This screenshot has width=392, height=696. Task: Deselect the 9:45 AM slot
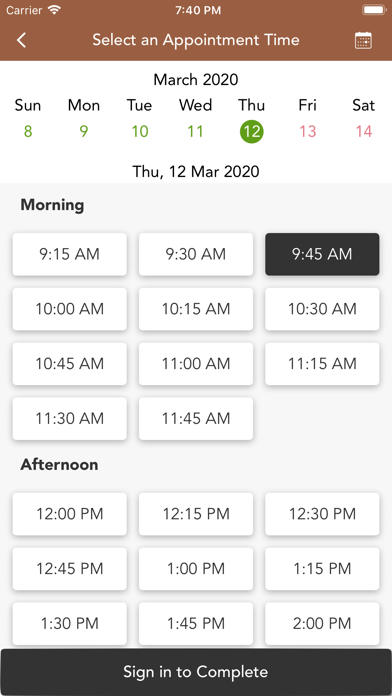pos(322,254)
